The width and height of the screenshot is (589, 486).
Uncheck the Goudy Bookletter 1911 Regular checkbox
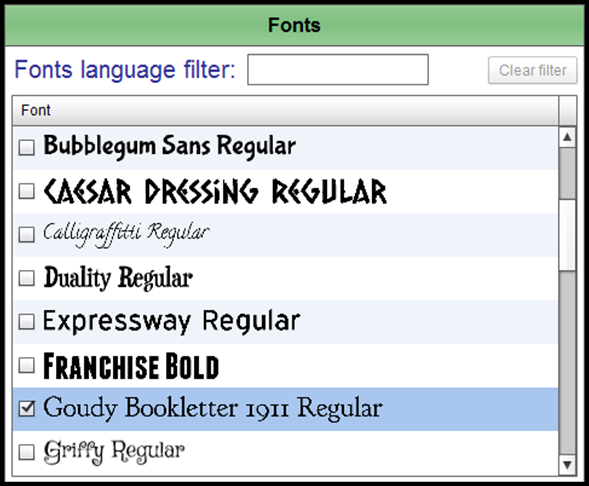coord(27,409)
